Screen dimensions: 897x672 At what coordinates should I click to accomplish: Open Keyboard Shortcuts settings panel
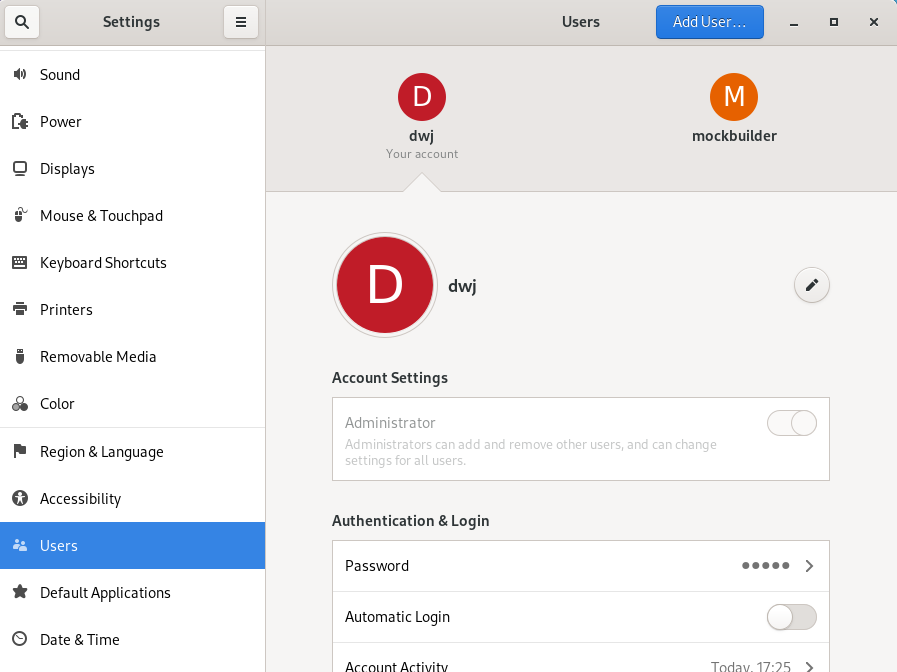(x=103, y=263)
